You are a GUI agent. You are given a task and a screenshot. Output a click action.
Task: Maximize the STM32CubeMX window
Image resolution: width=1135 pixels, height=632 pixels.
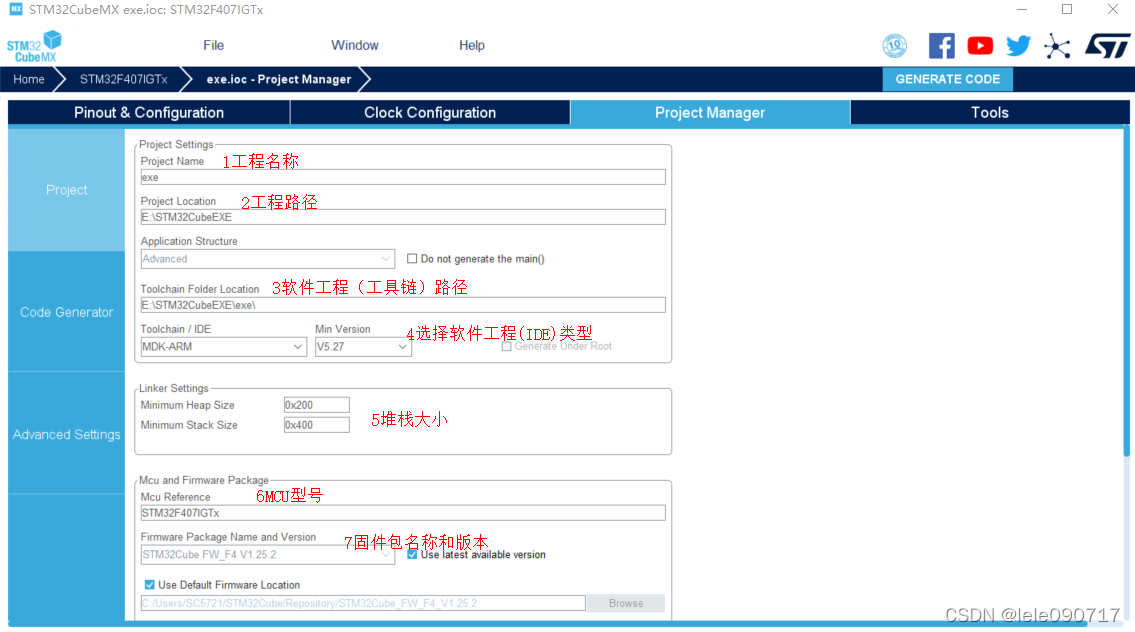click(x=1067, y=9)
